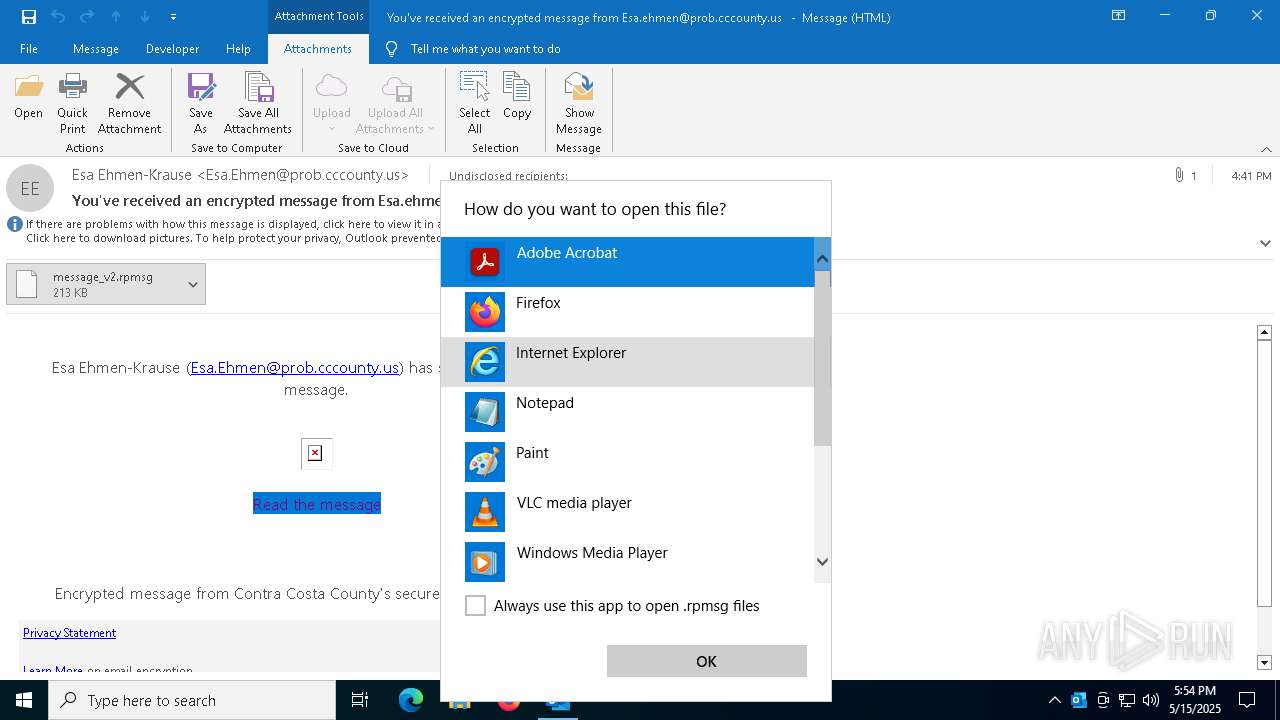Screen dimensions: 1280x720
Task: Click Select All icon in Selection group
Action: click(474, 87)
